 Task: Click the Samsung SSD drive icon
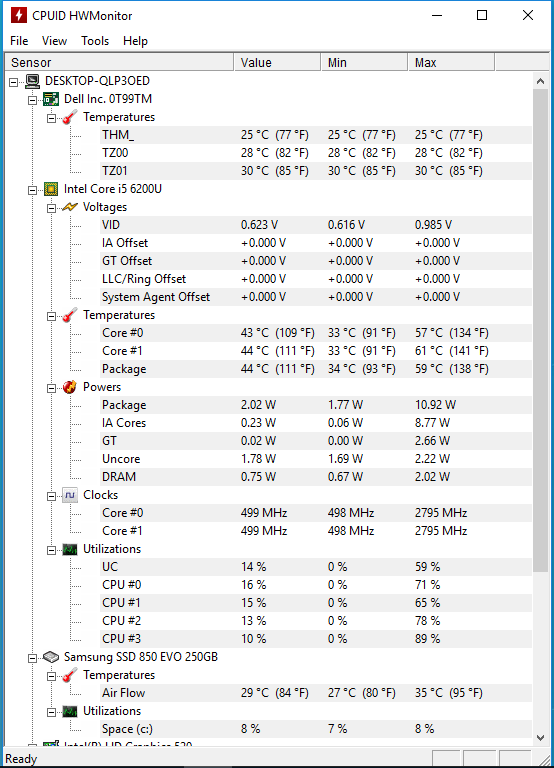pos(51,657)
